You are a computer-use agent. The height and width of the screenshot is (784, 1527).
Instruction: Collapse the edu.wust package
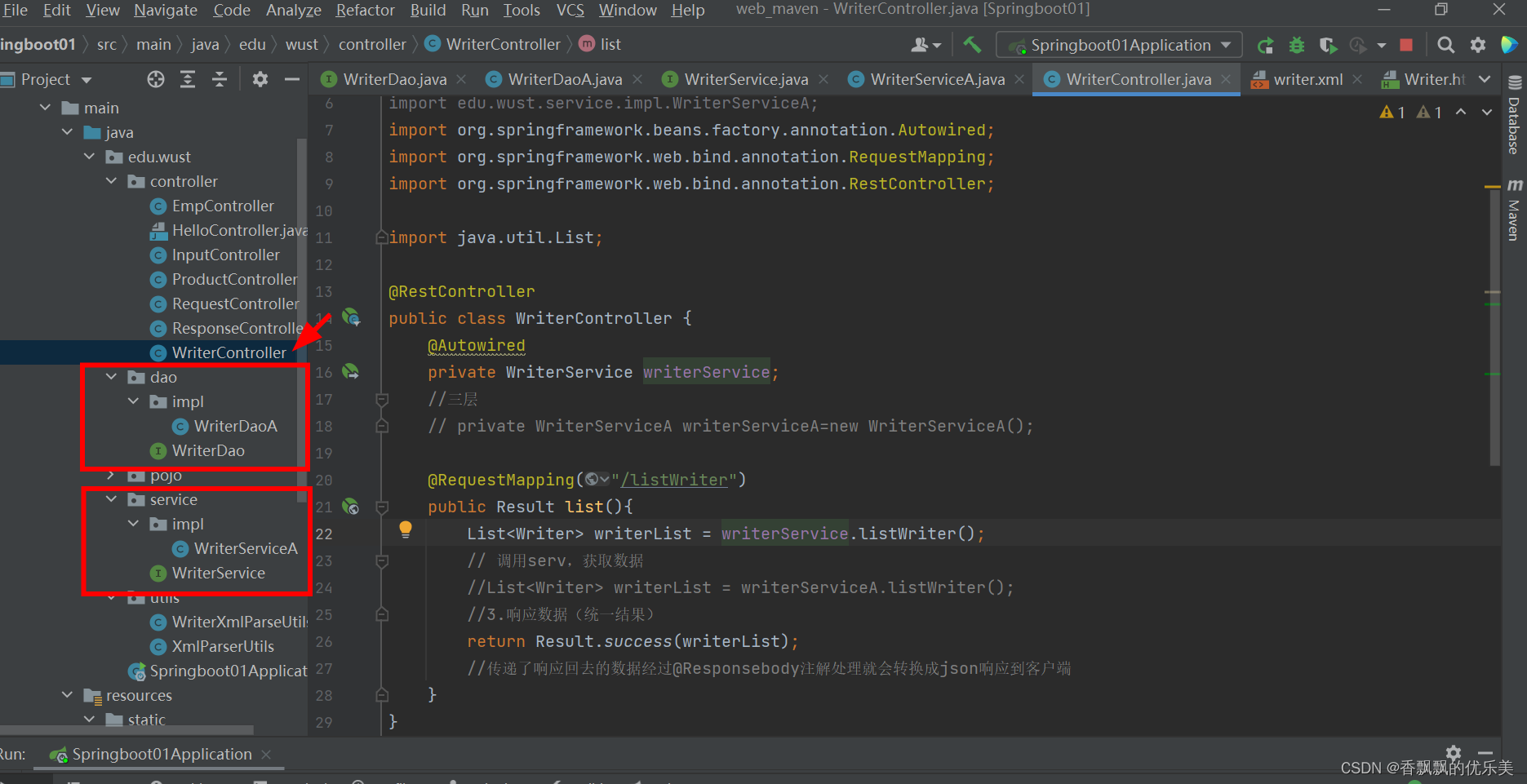point(90,157)
